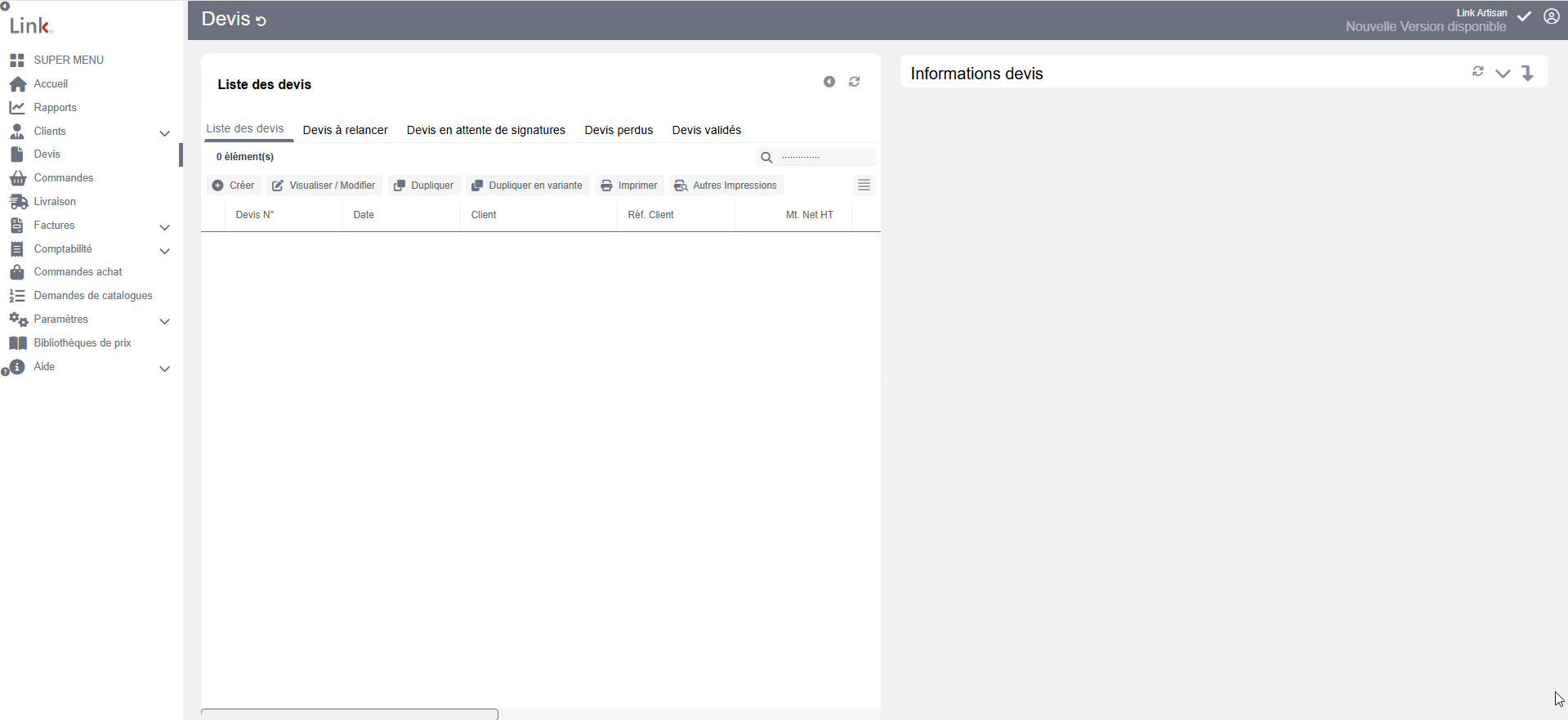Sort by Devis N° column header
The height and width of the screenshot is (720, 1568).
pyautogui.click(x=283, y=215)
